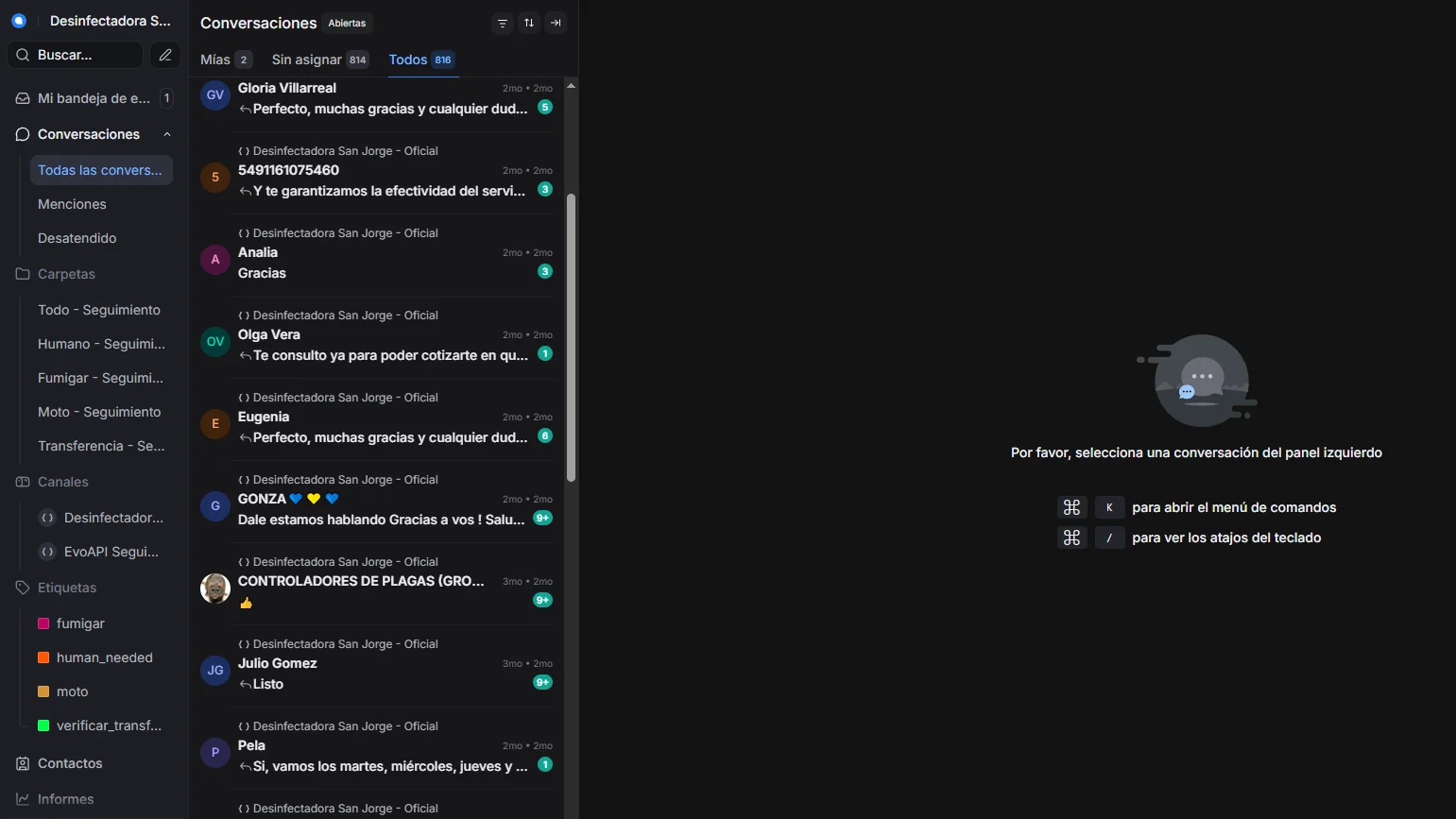This screenshot has height=819, width=1456.
Task: Open the Fumigar - Seguimiento folder
Action: tap(101, 378)
